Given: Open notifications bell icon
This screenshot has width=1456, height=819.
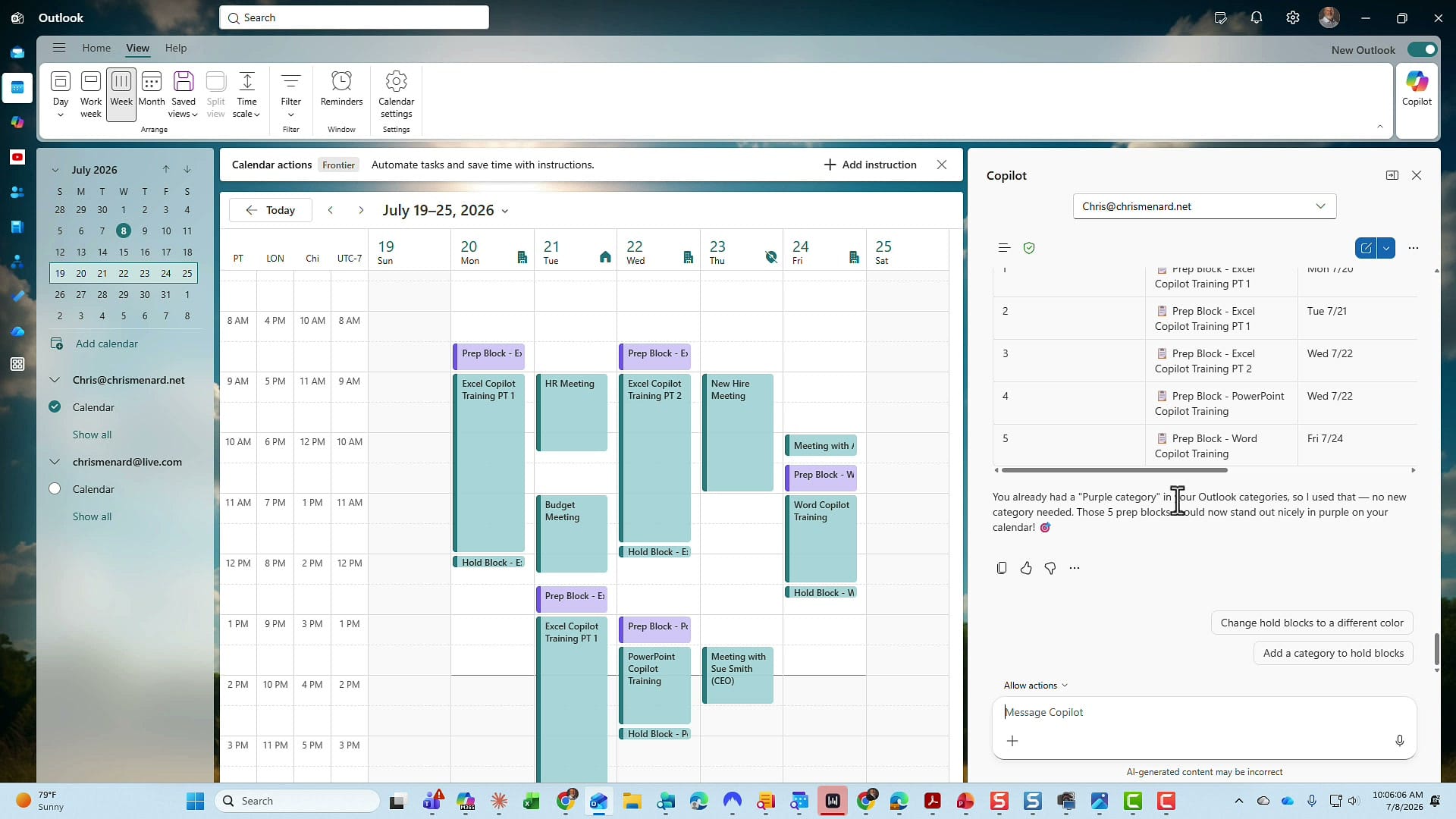Looking at the screenshot, I should pos(1257,17).
